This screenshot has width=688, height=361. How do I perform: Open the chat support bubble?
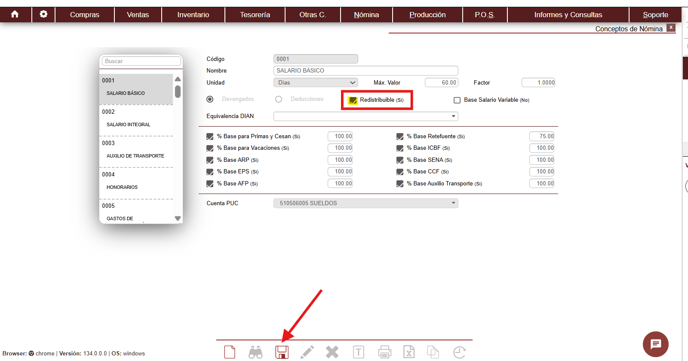click(x=656, y=344)
